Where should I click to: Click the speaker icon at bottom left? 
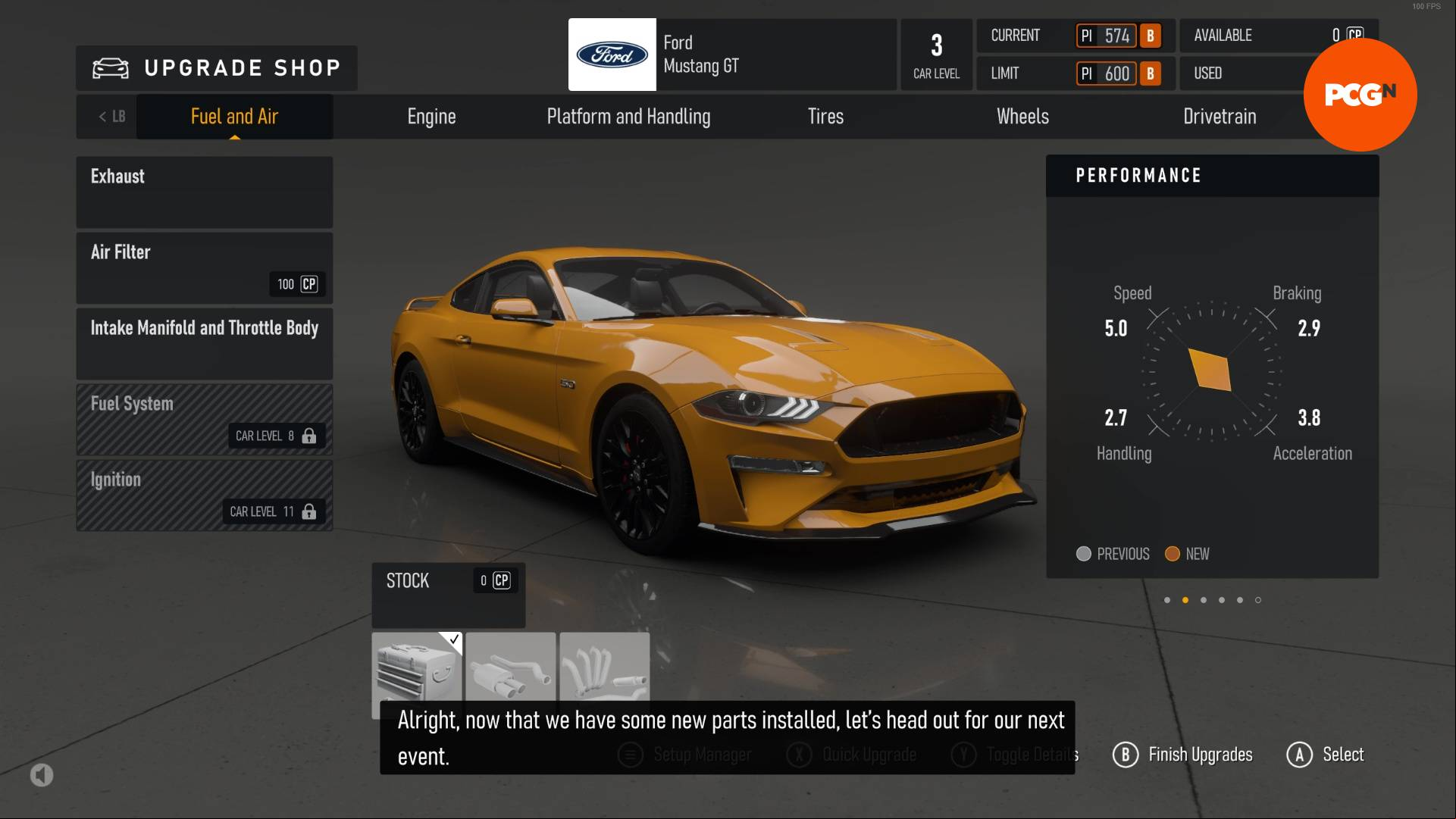coord(42,774)
